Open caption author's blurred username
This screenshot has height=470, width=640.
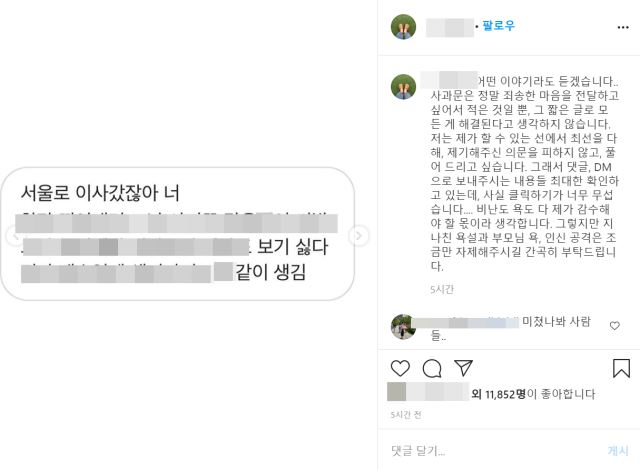[449, 80]
